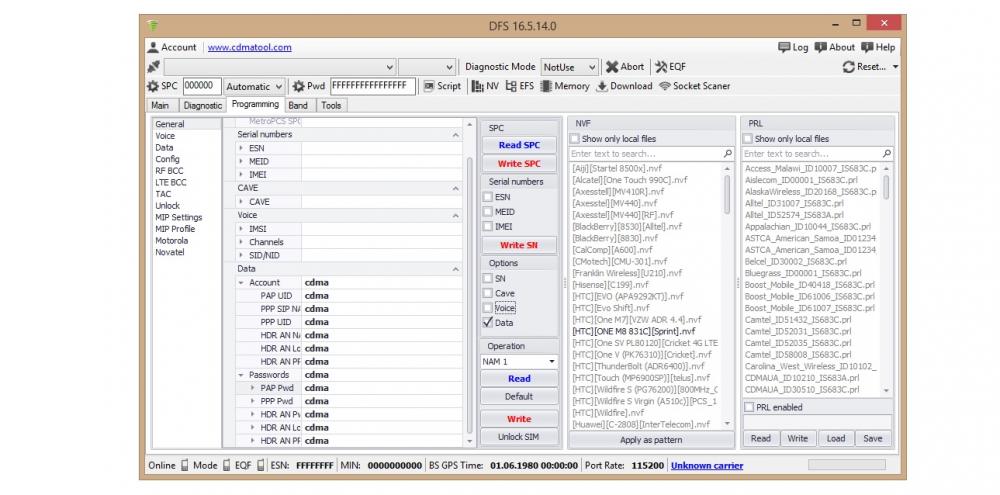Open the Diagnostic Mode dropdown

pos(572,67)
